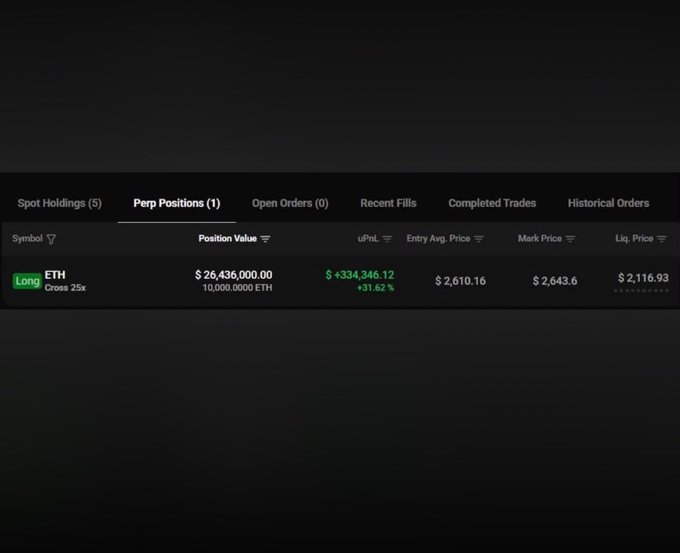Click the $ 2,610.16 entry price

pyautogui.click(x=461, y=281)
